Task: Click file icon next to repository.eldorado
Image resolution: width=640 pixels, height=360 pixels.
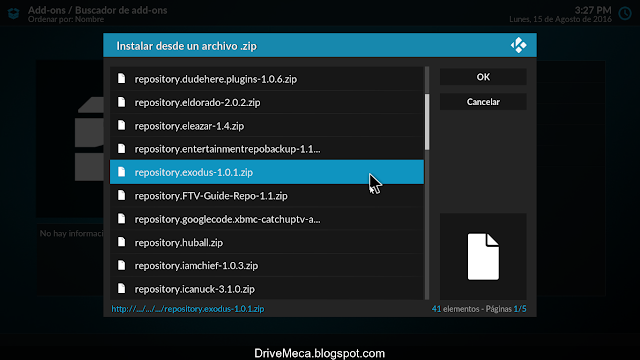Action: (x=121, y=102)
